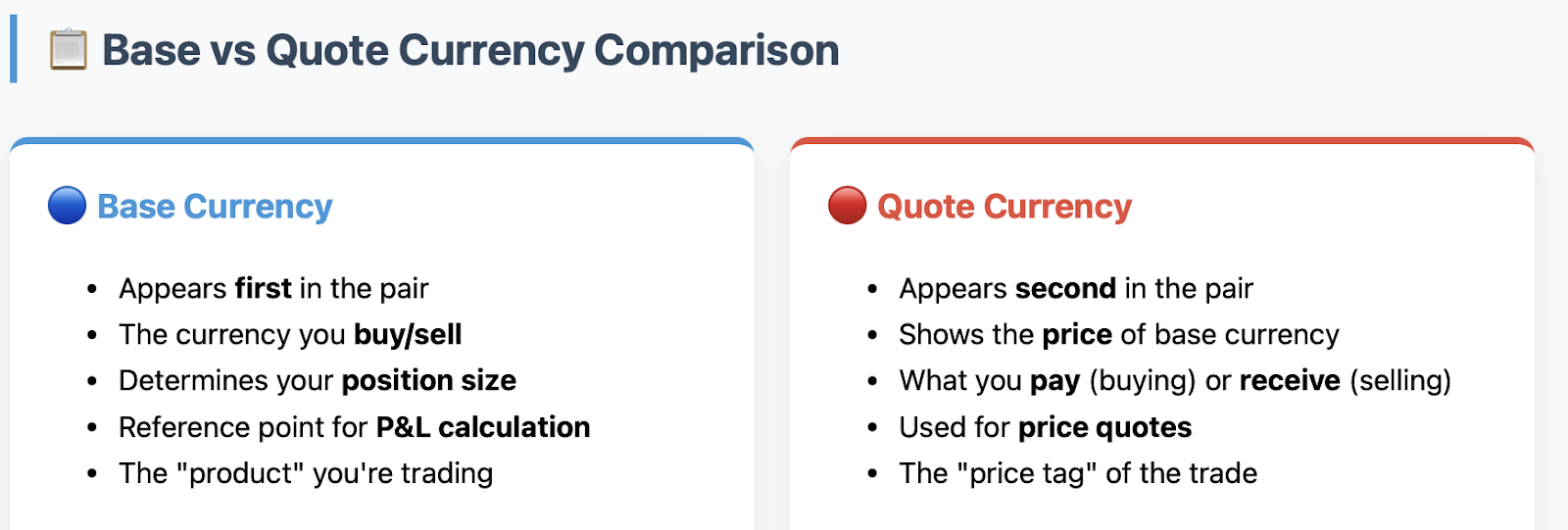Click "Reference point for P&L calculation" item
The height and width of the screenshot is (530, 1568).
(x=354, y=428)
